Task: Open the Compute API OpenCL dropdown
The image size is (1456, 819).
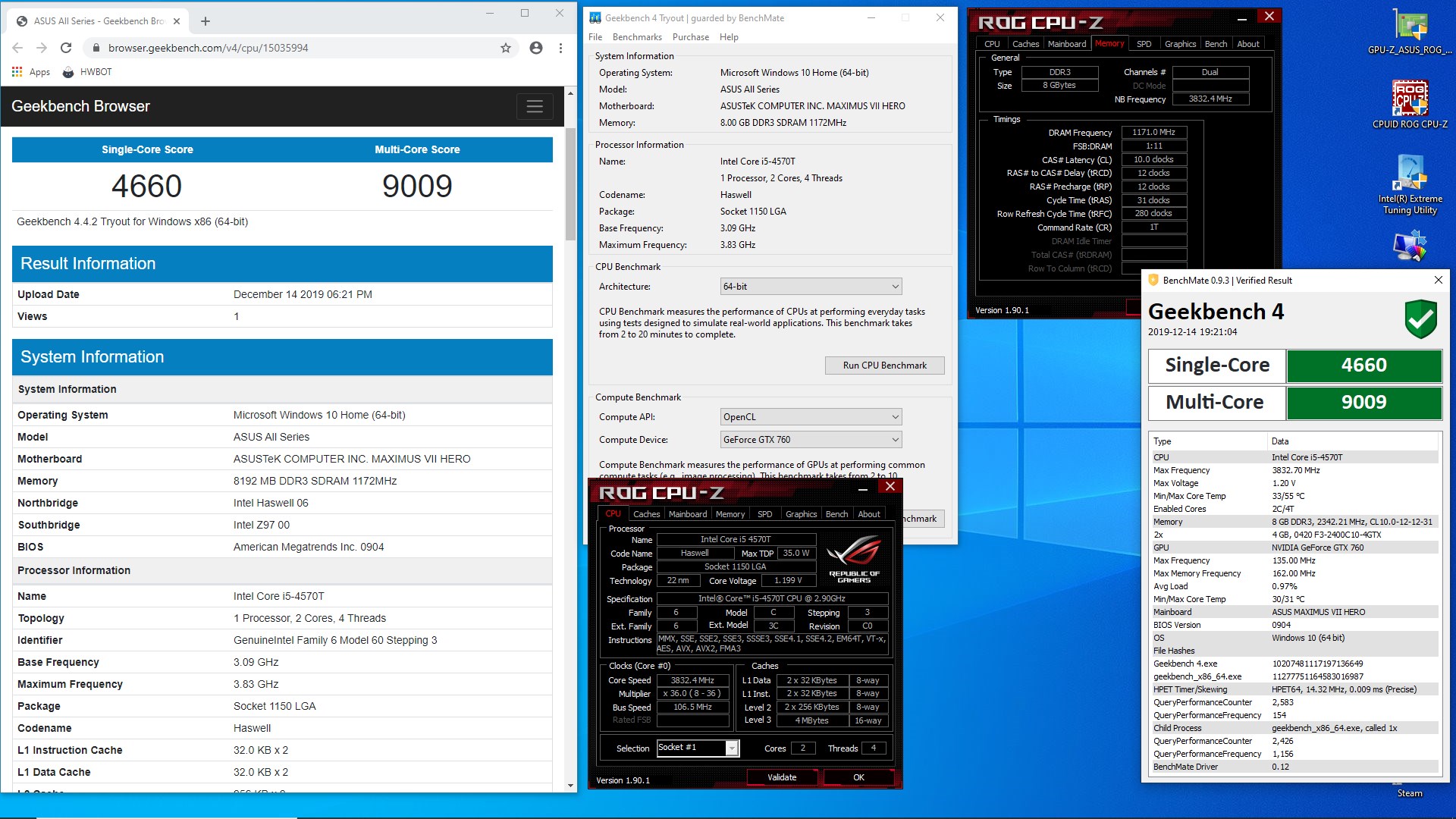Action: 811,417
